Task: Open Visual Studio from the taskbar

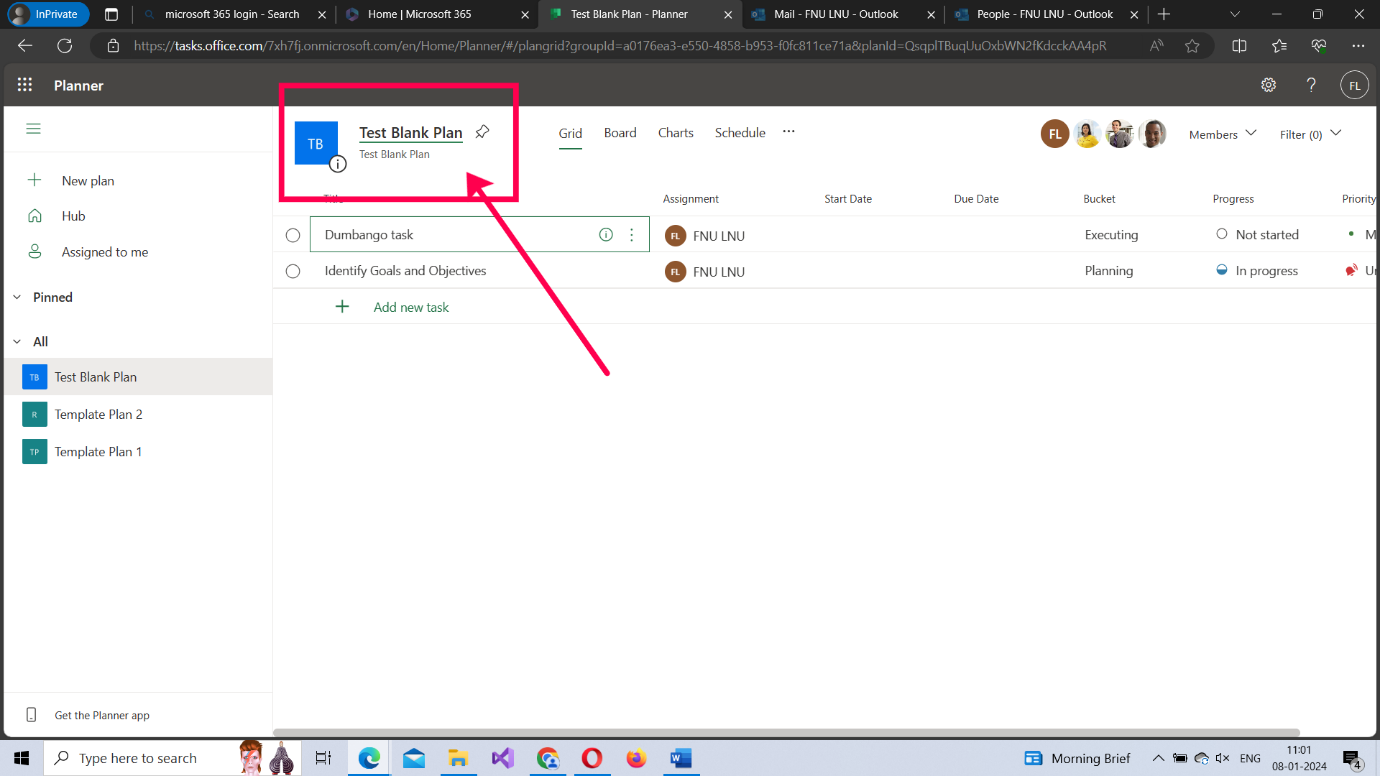Action: coord(503,758)
